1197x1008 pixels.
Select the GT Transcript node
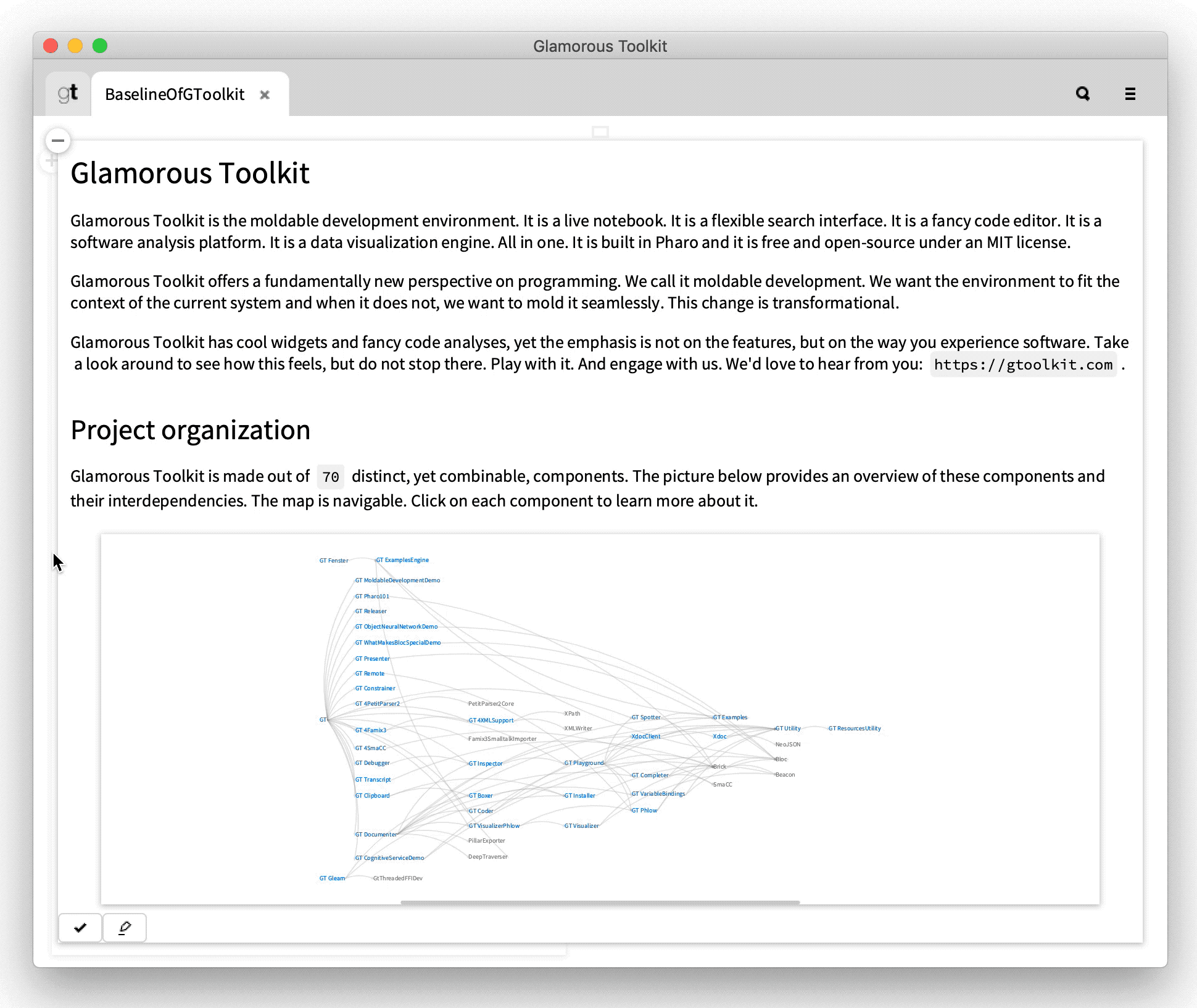tap(373, 780)
